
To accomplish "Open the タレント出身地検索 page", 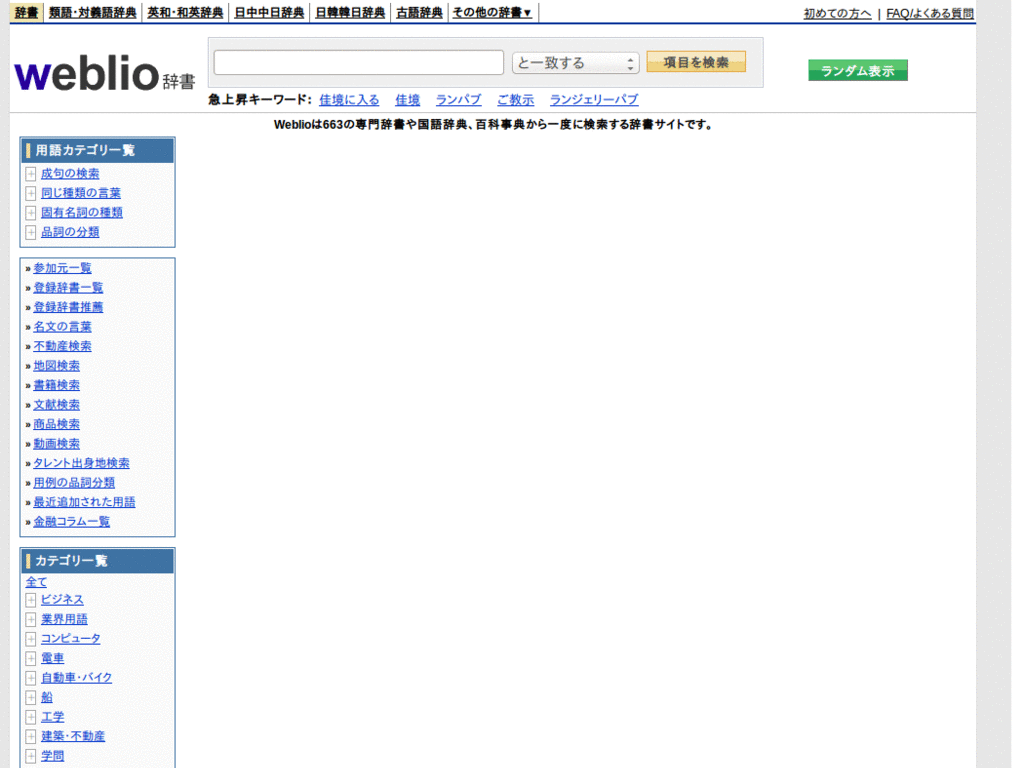I will tap(82, 462).
